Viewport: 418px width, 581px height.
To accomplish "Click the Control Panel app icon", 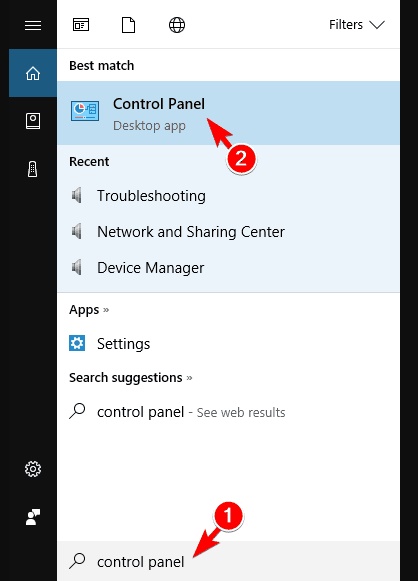I will click(x=85, y=111).
